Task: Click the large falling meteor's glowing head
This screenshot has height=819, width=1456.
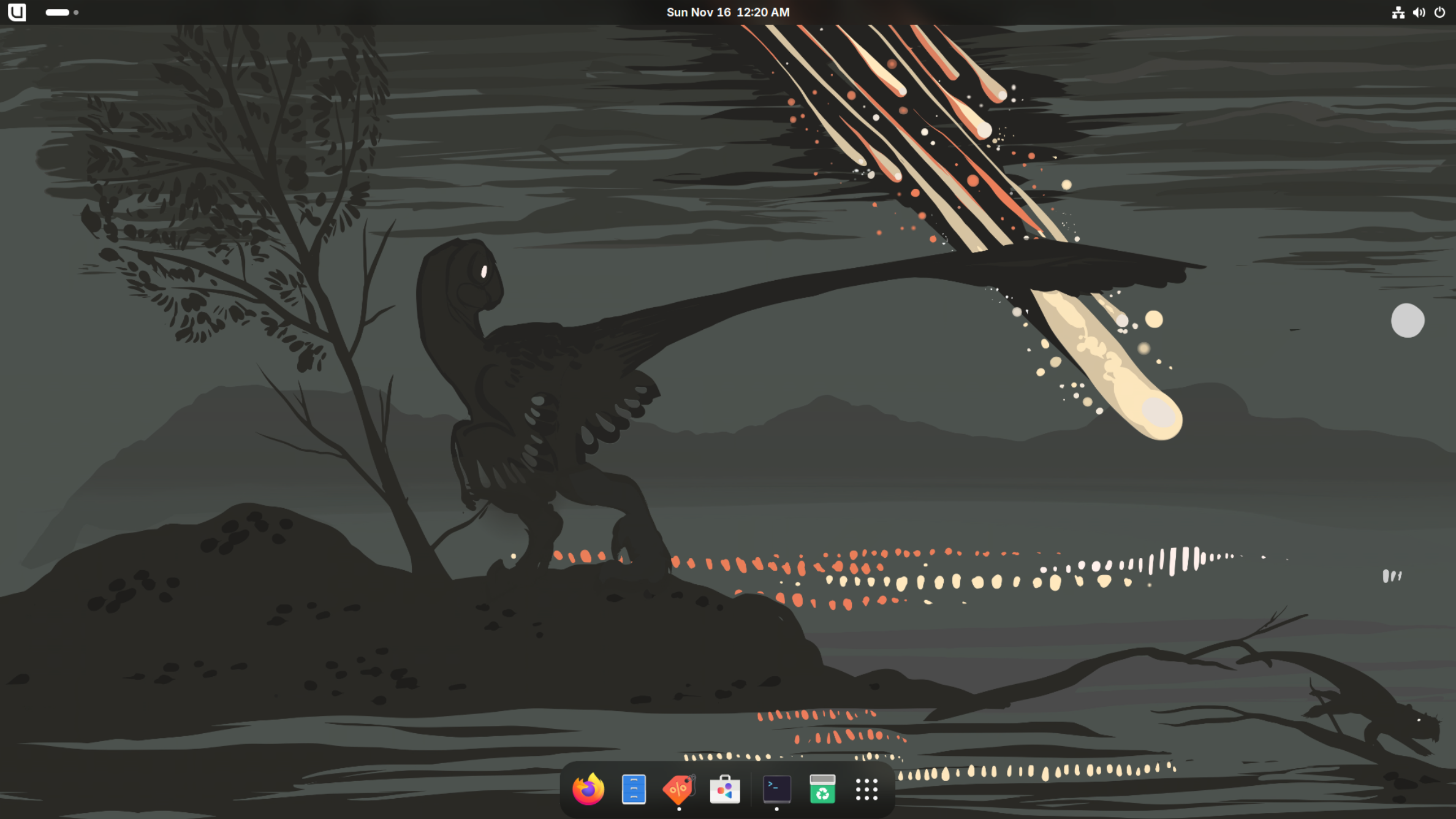Action: coord(1158,414)
